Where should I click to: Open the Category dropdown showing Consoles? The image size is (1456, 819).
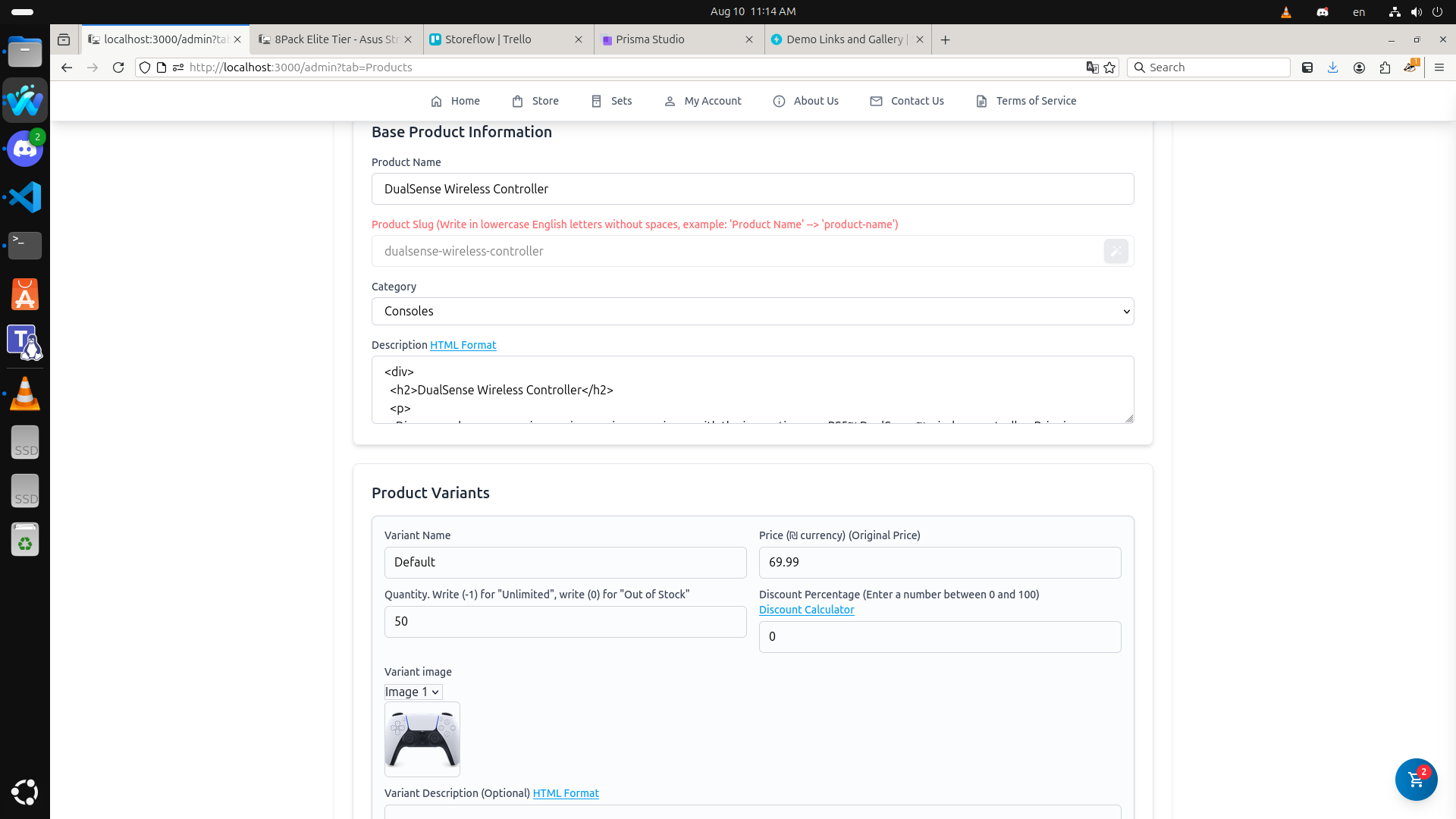752,311
